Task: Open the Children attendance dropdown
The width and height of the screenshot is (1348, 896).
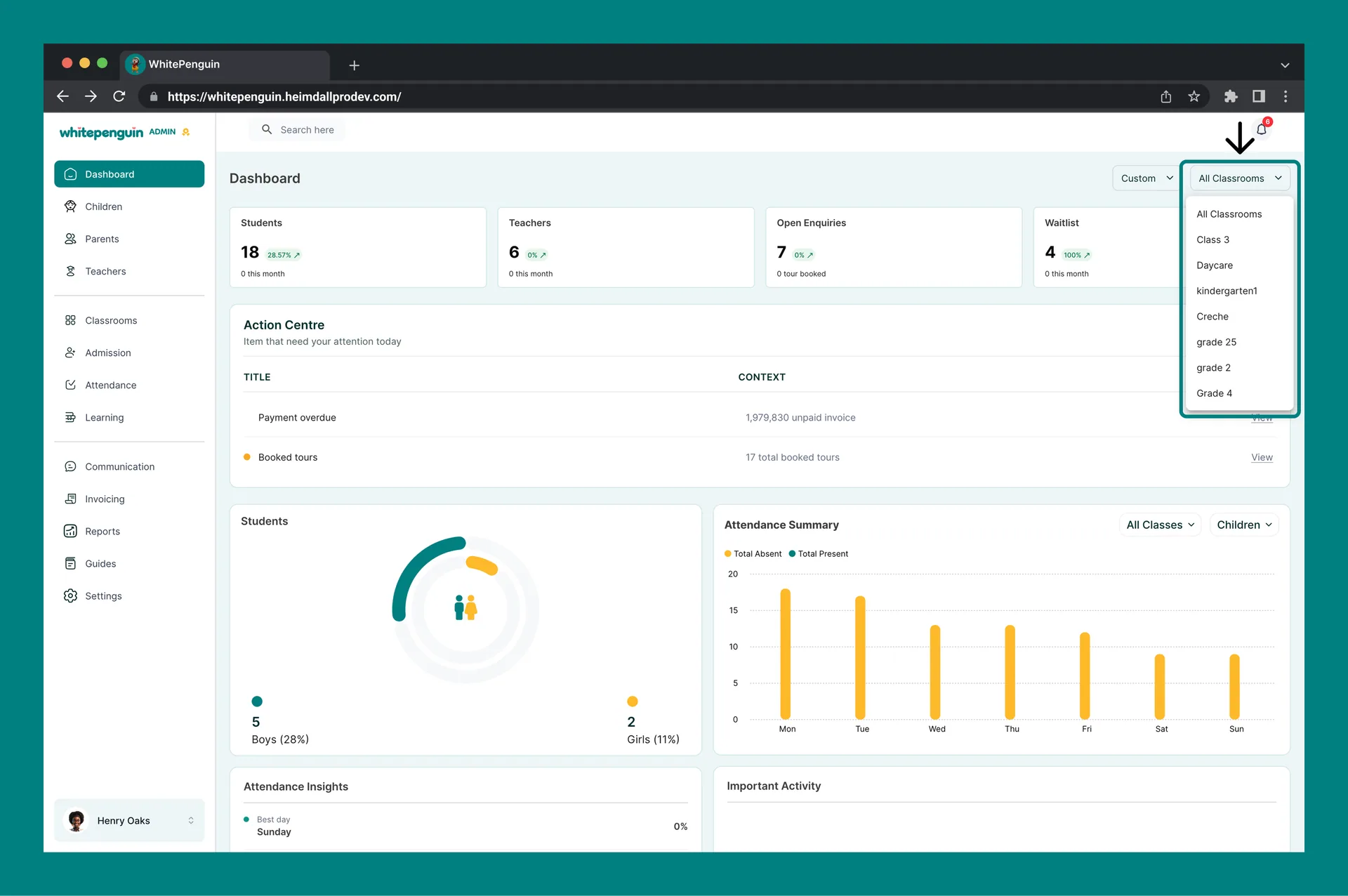Action: [1244, 525]
